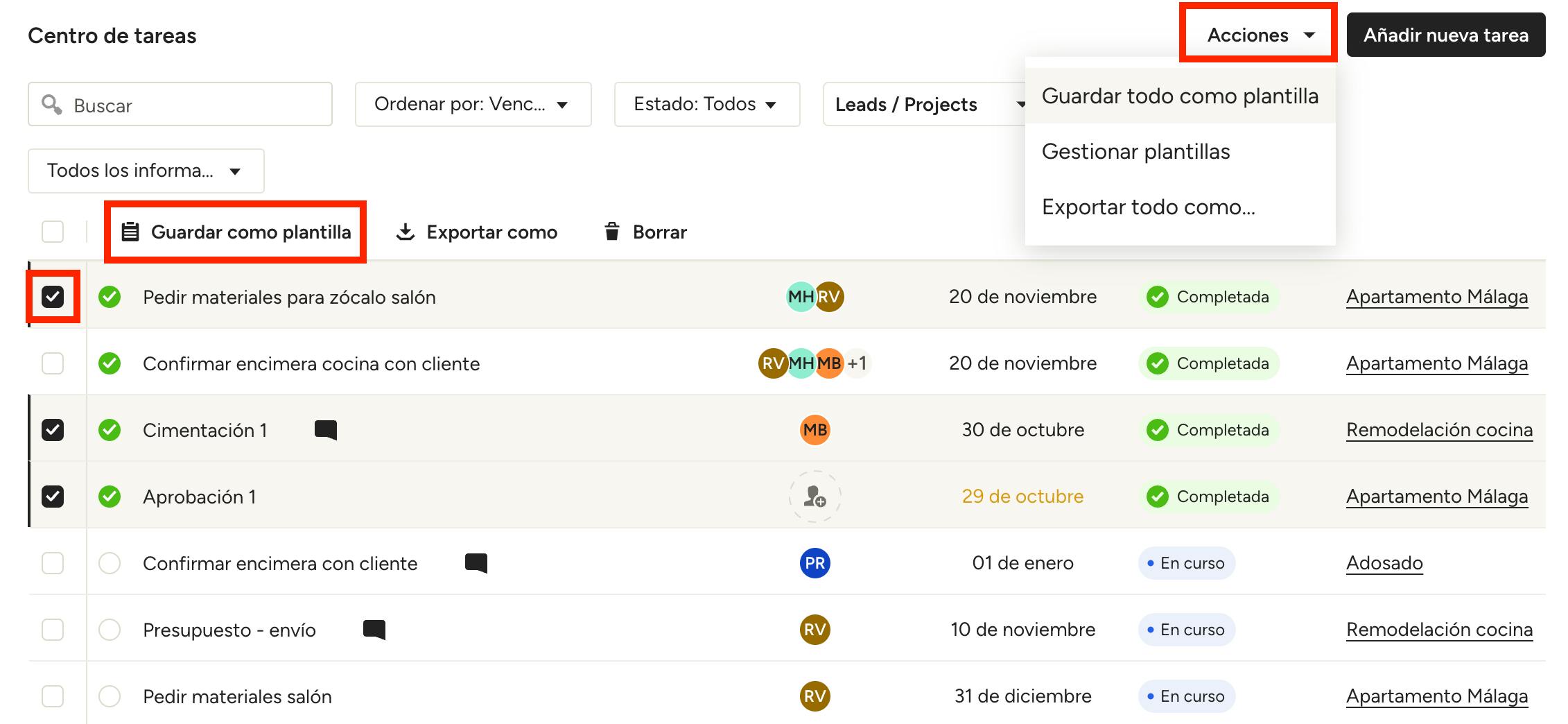Click the PR avatar on Confirmar encimera

click(x=815, y=563)
